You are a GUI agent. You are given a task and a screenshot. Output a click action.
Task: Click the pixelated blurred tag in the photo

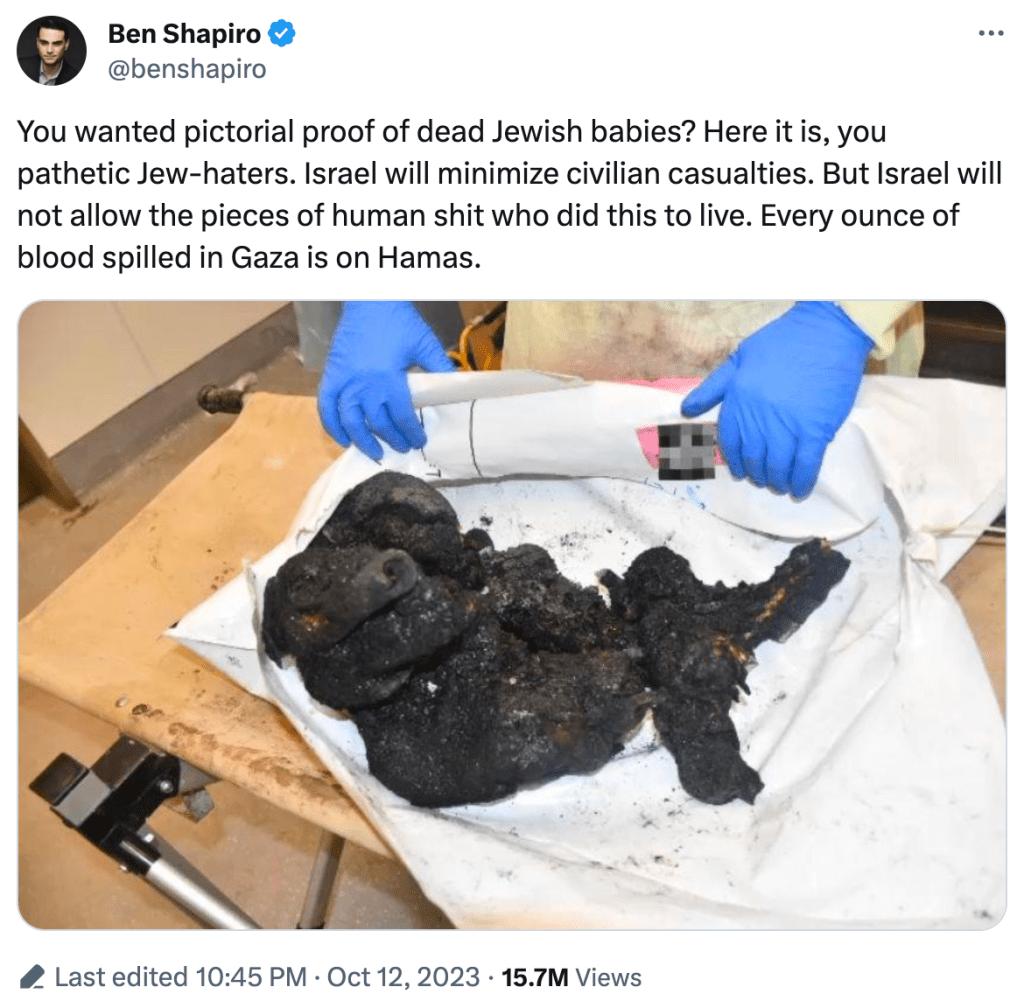pos(687,451)
